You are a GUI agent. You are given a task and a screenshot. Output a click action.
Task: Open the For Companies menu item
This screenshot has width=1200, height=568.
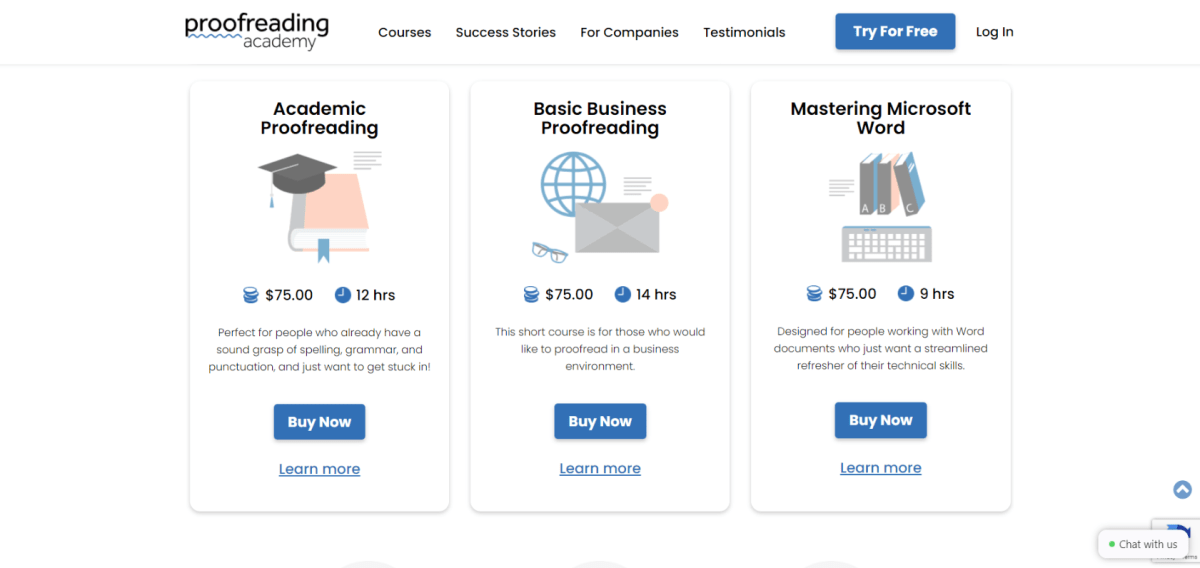[x=629, y=32]
